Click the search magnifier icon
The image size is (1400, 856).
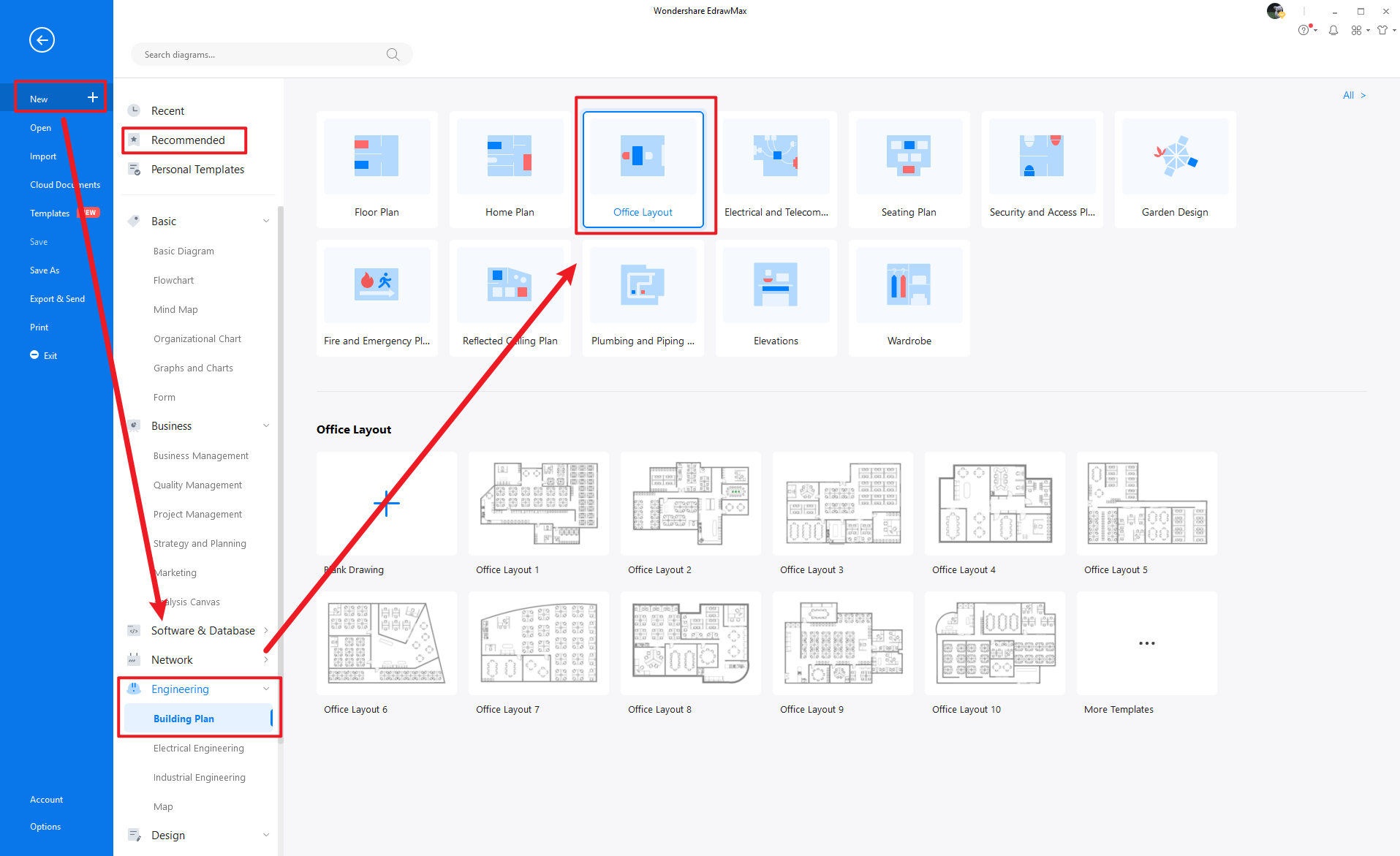[x=393, y=55]
